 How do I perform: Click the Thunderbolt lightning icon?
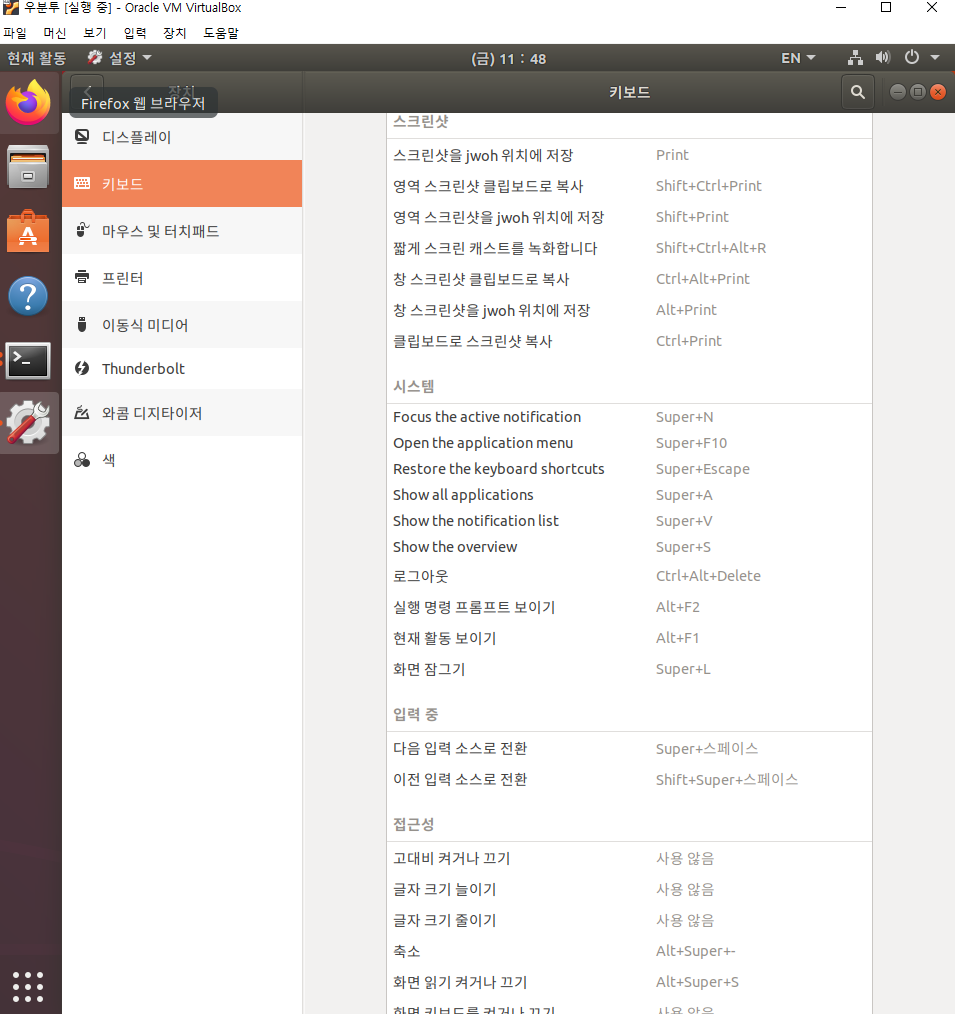tap(82, 368)
